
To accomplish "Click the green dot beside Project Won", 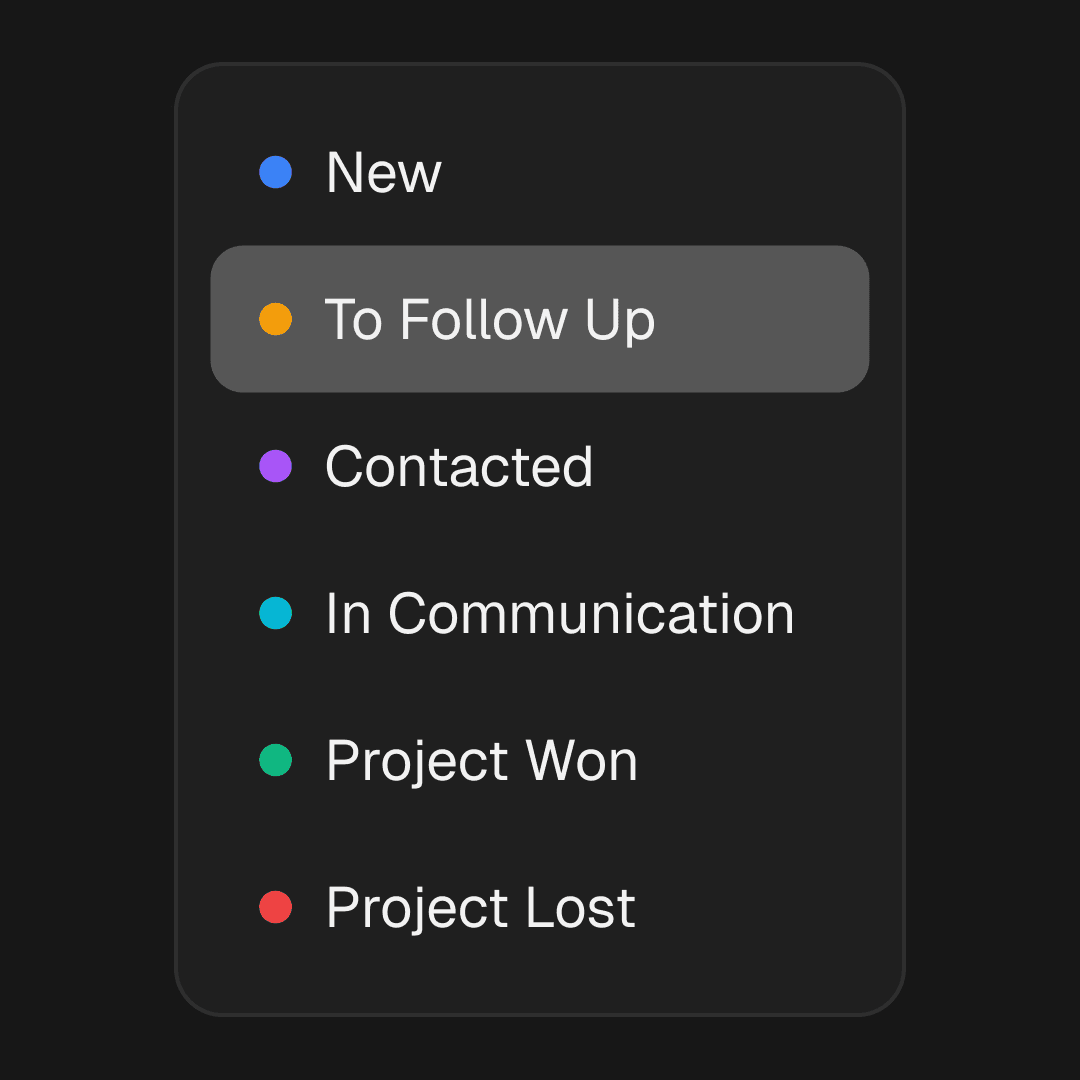I will tap(275, 760).
